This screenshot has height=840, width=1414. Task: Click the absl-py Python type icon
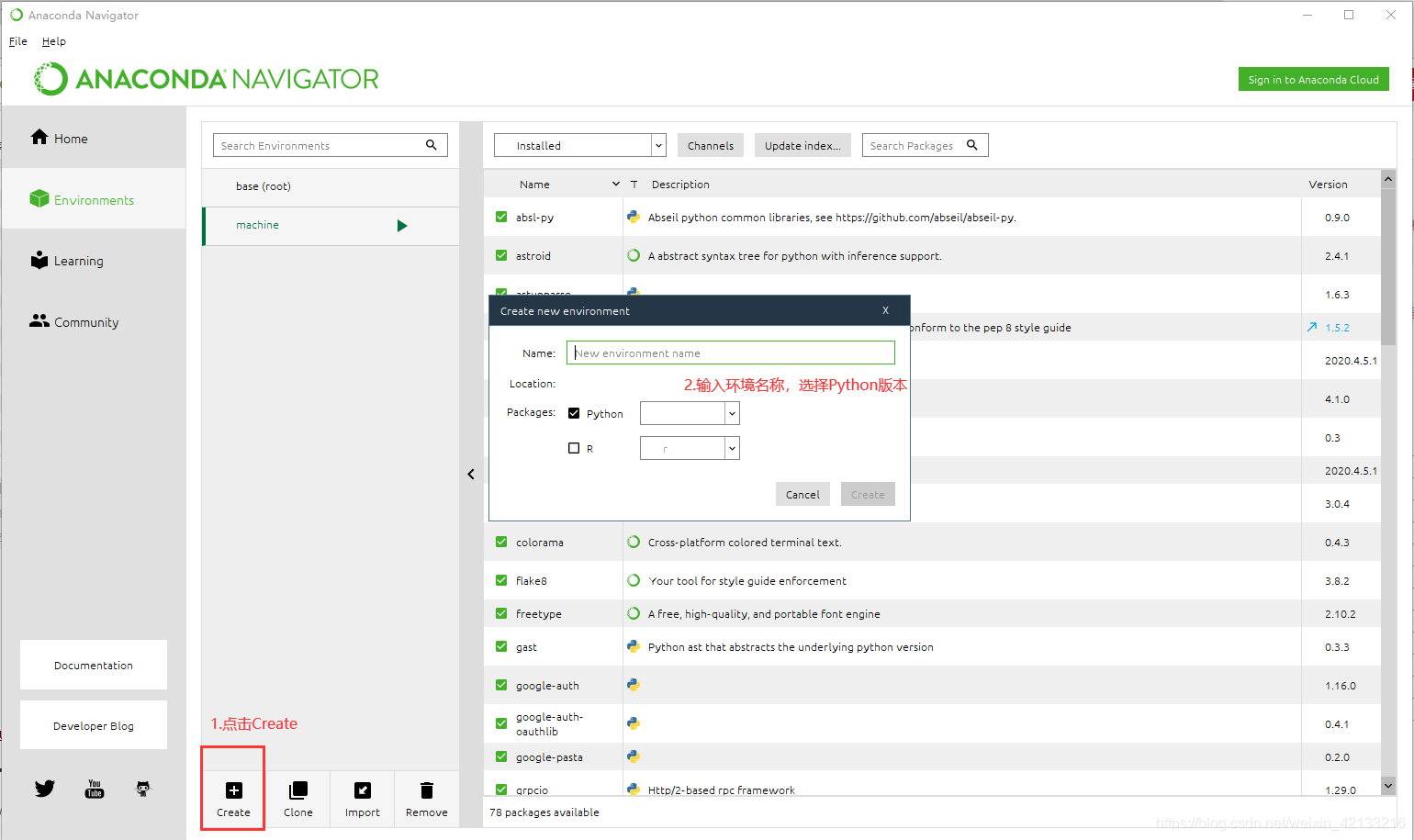634,217
